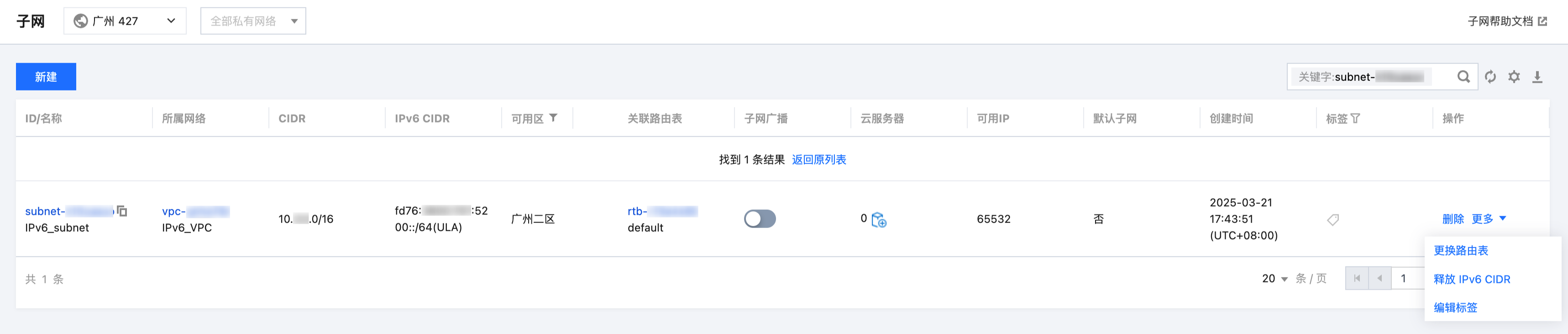Filter by availability zone (可用区)
The image size is (1568, 334).
[553, 117]
